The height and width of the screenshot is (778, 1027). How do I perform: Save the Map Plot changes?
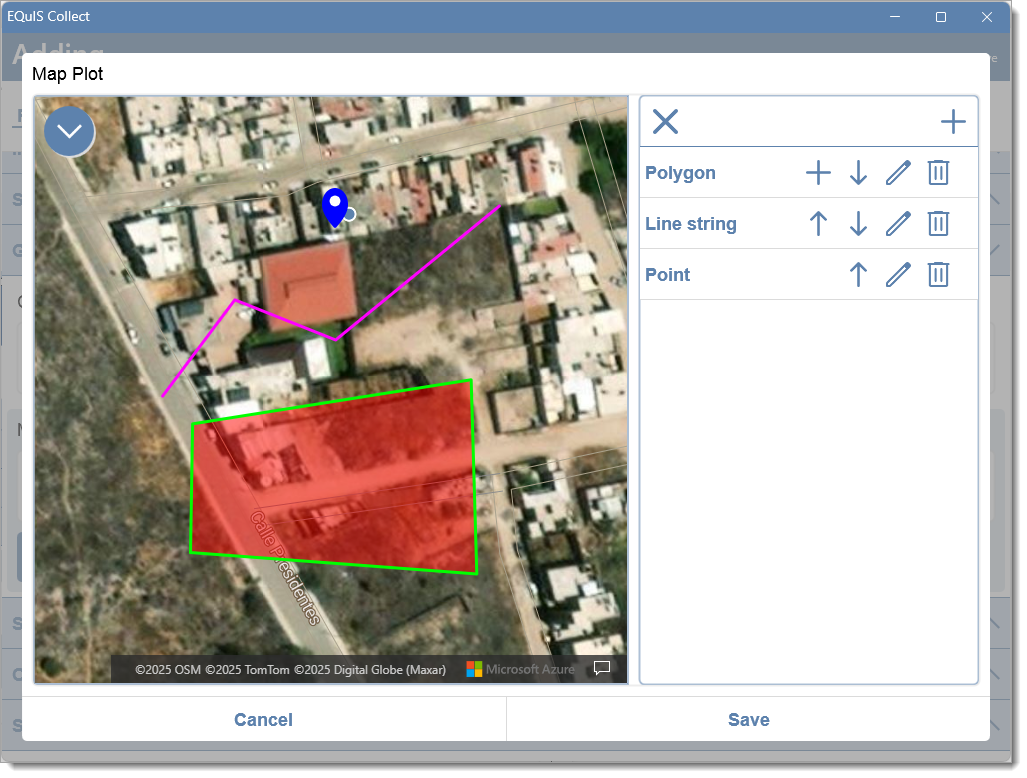[x=749, y=720]
